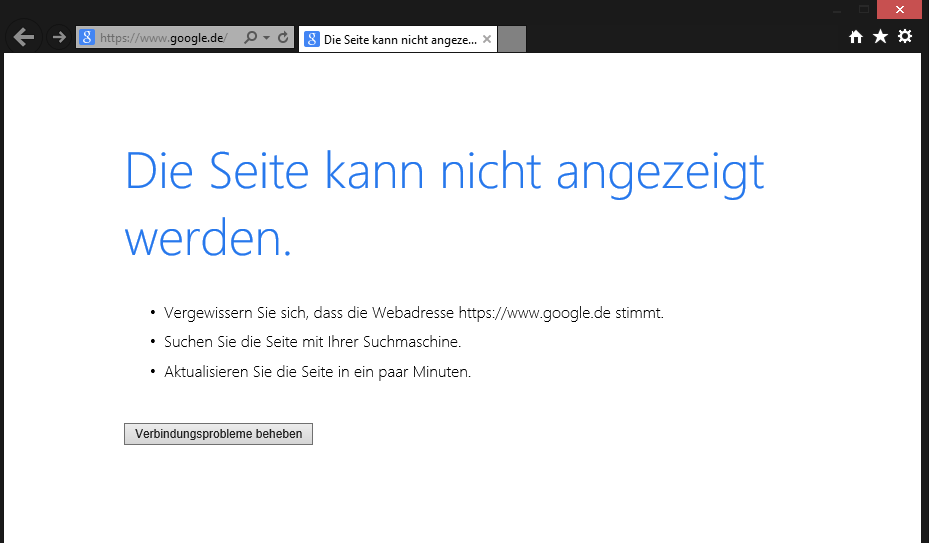Open Tools menu with the gear icon
The image size is (929, 543).
[905, 37]
